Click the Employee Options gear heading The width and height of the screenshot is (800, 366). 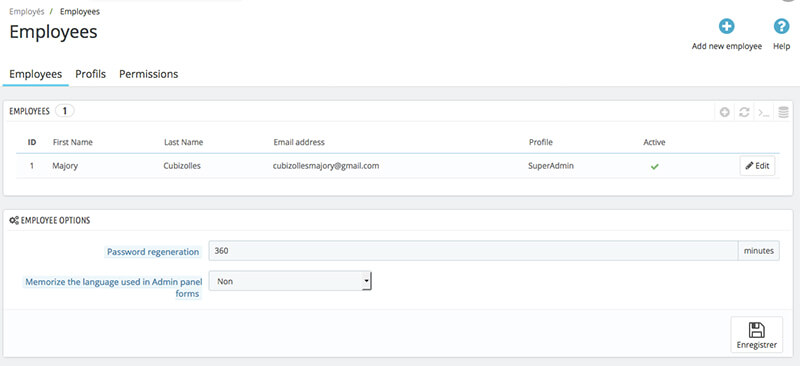tap(50, 221)
